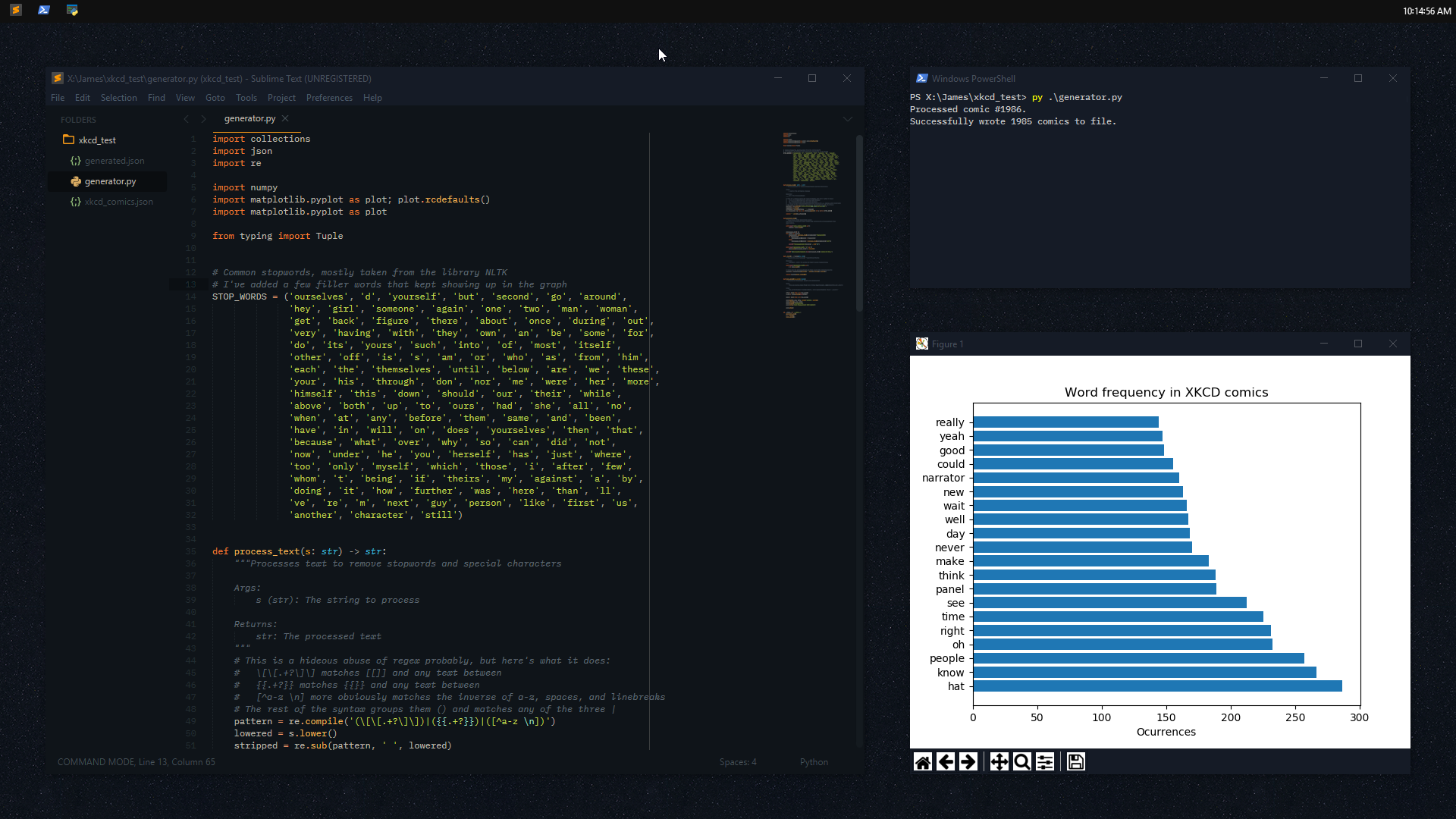
Task: Click the Figure 1 window title icon
Action: pyautogui.click(x=922, y=344)
